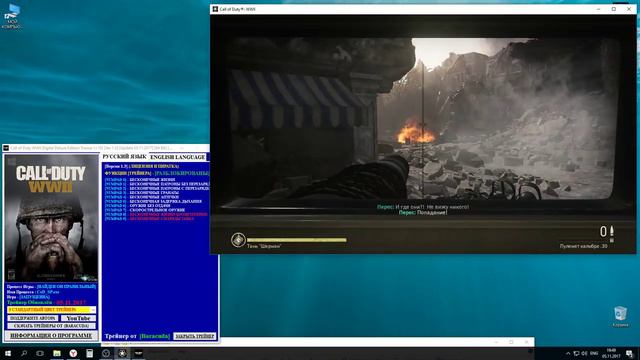The image size is (640, 360).
Task: Click the ЗАКРЫТЬ ТРЕЙНЕР button
Action: coord(195,336)
